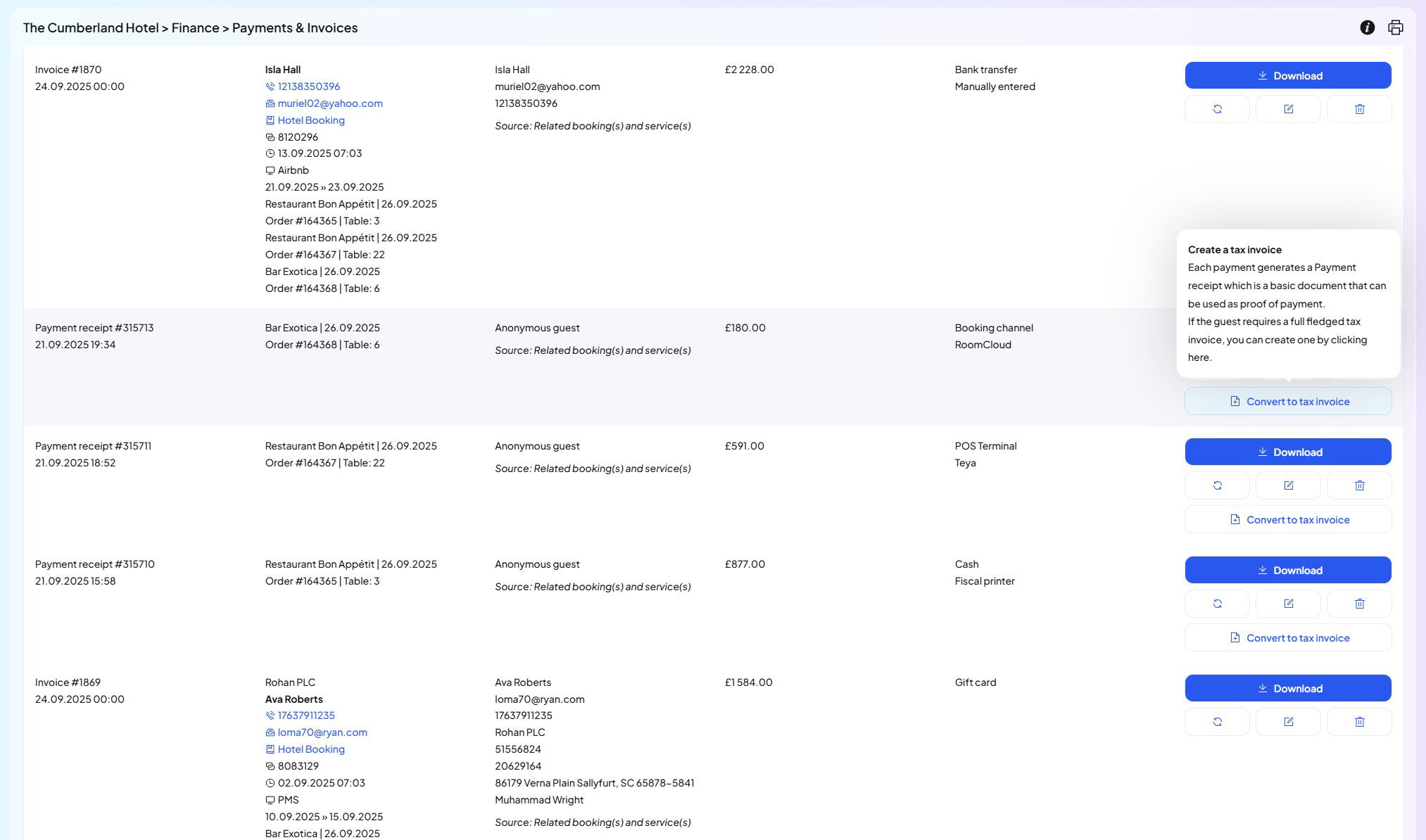Refresh Payment receipt #315710 sync icon
The width and height of the screenshot is (1426, 840).
[x=1217, y=604]
